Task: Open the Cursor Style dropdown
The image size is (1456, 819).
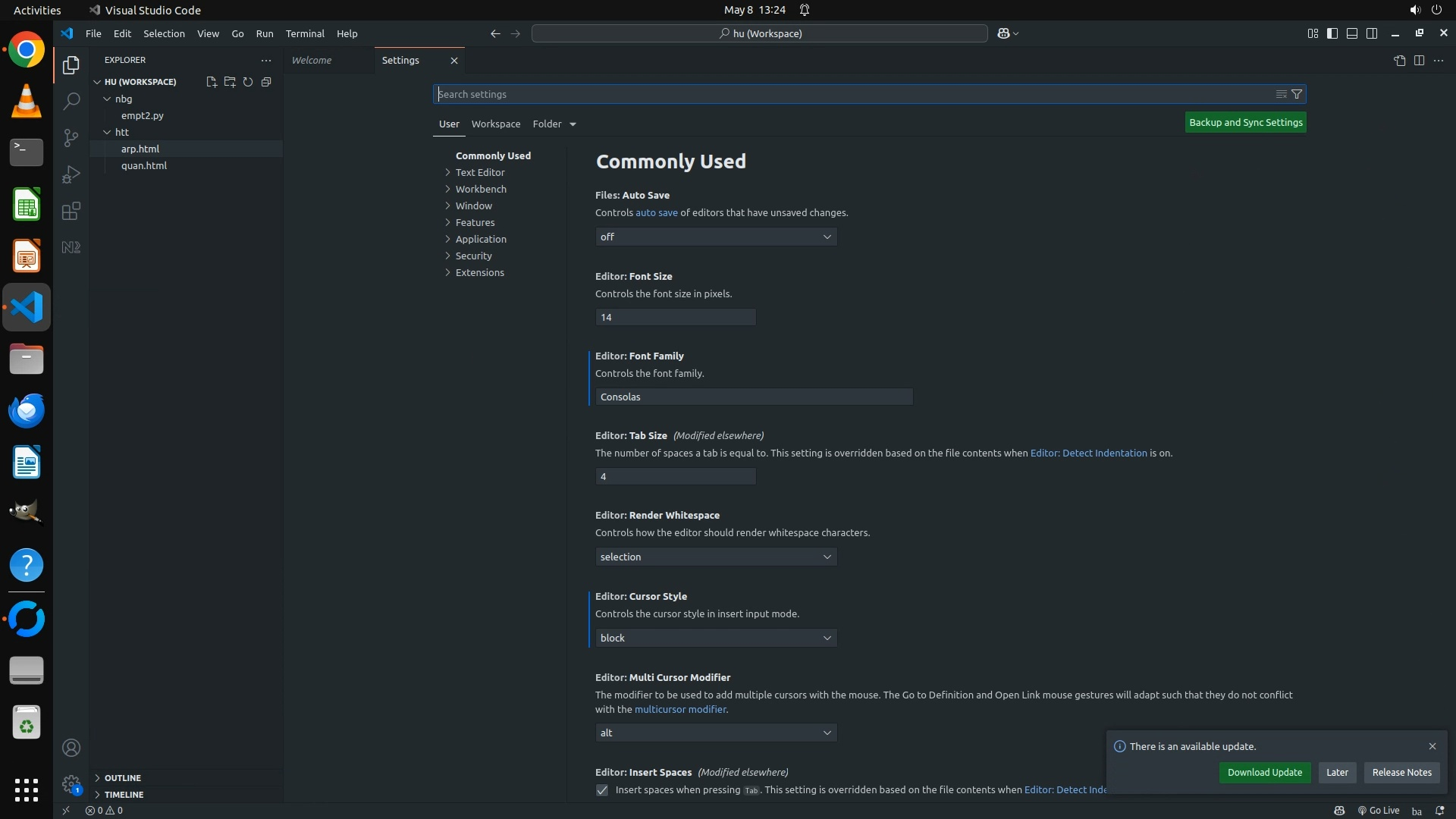Action: point(716,639)
